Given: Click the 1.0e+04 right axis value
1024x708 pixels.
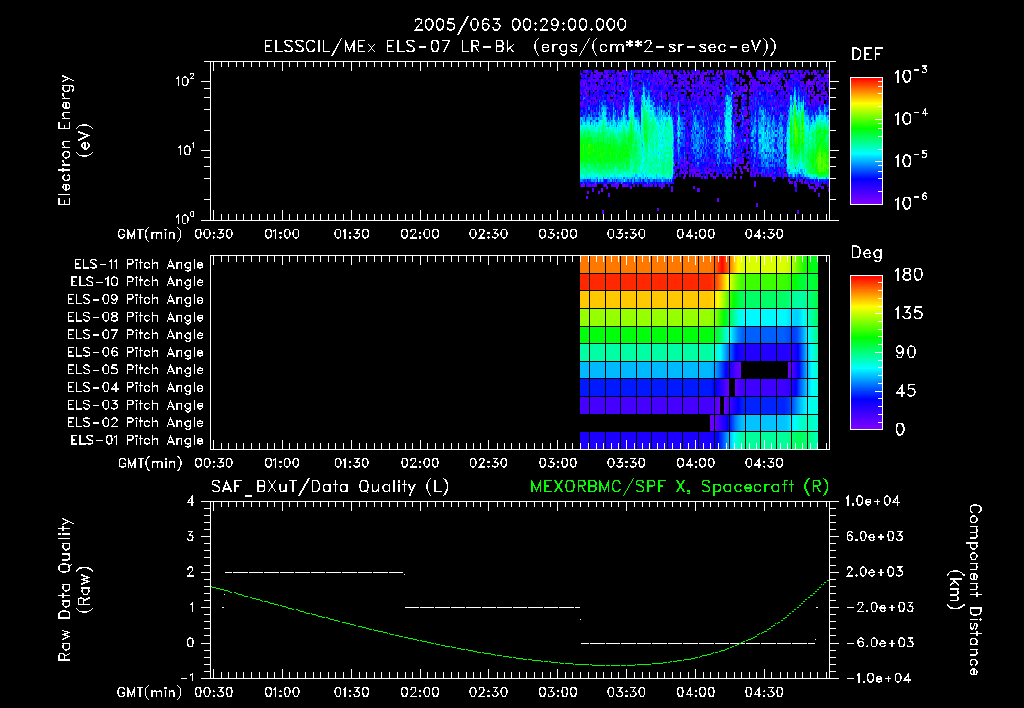Looking at the screenshot, I should click(x=872, y=501).
